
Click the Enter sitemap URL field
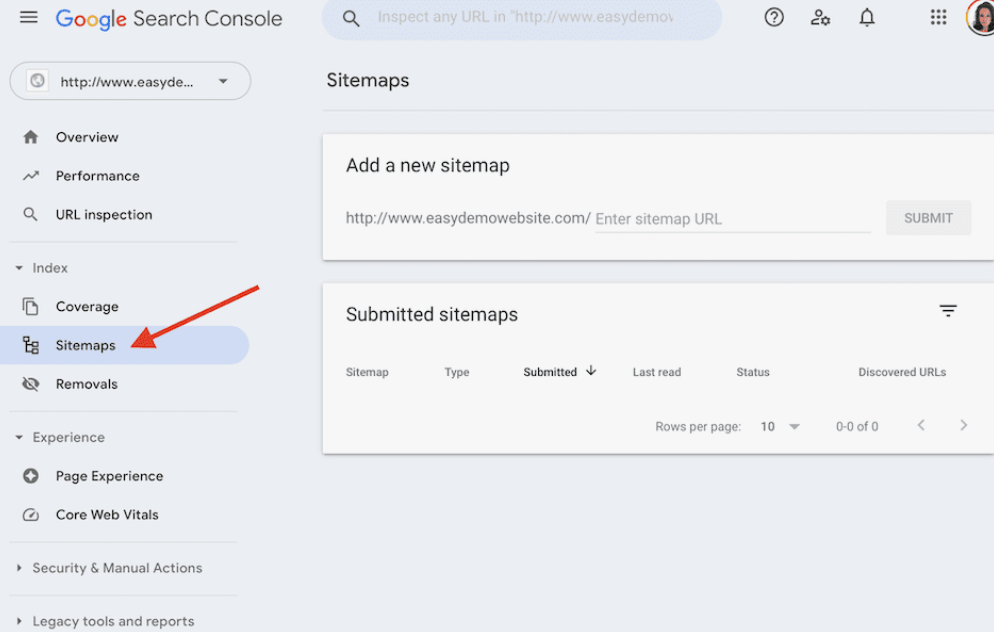click(732, 219)
